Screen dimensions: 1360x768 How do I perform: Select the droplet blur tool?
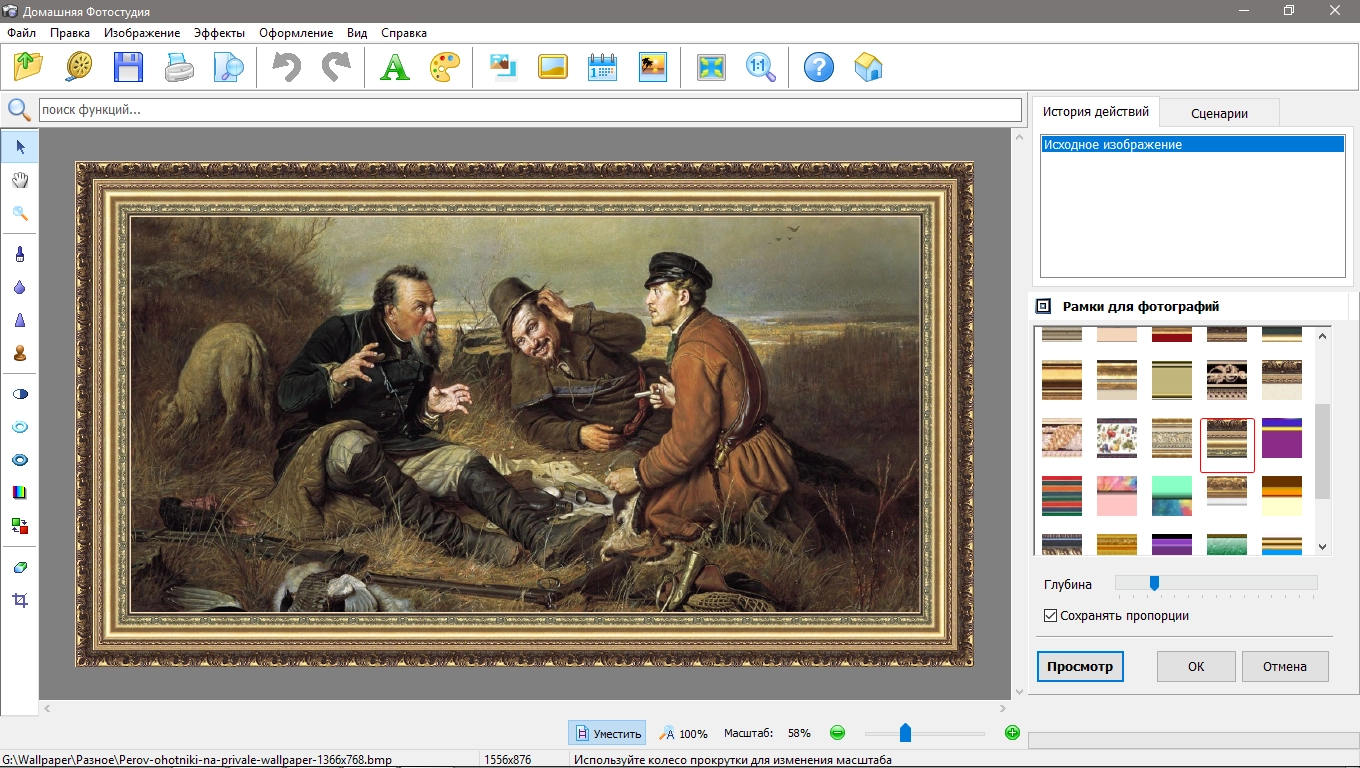20,288
